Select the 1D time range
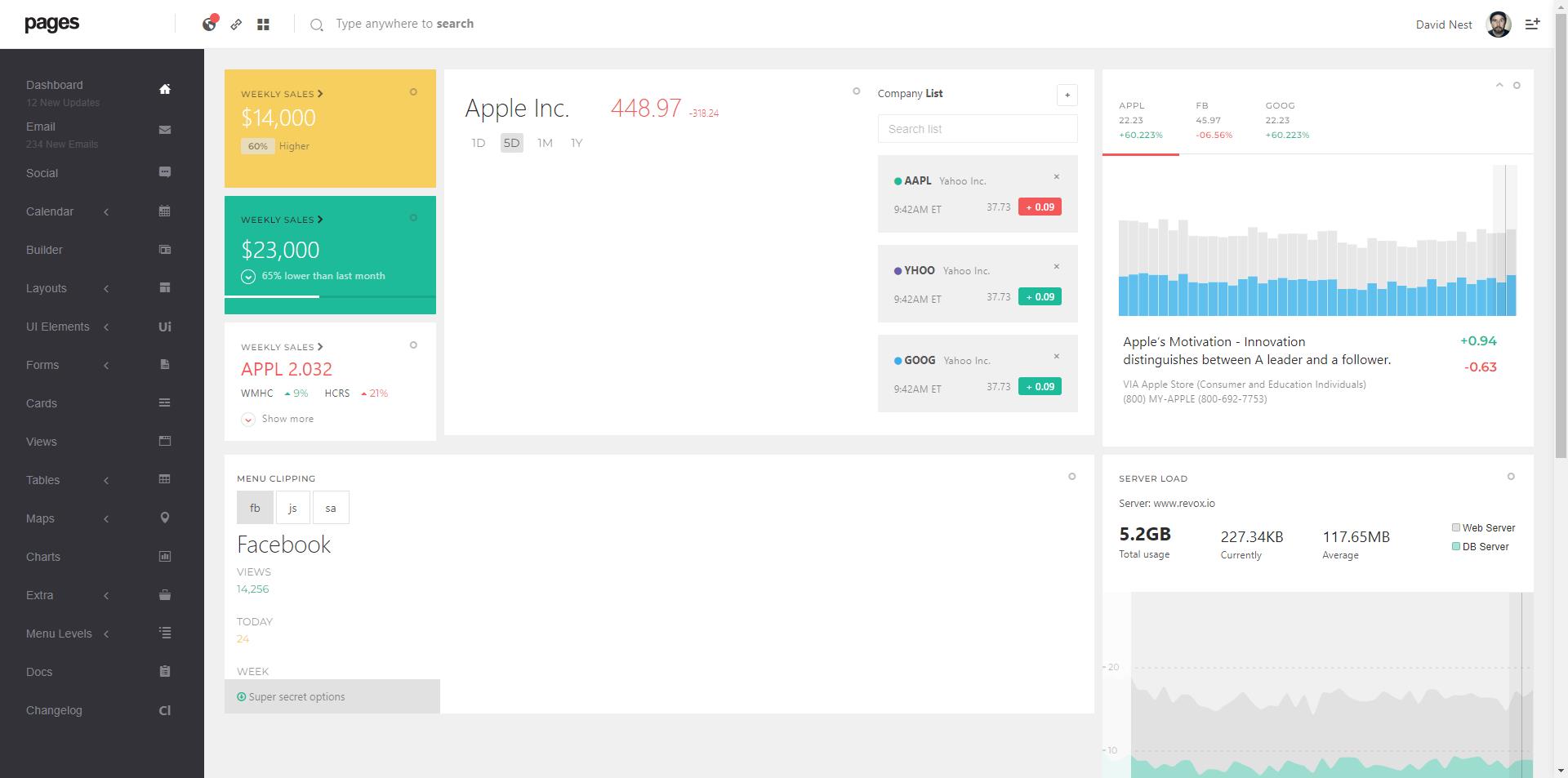This screenshot has height=778, width=1568. (479, 143)
